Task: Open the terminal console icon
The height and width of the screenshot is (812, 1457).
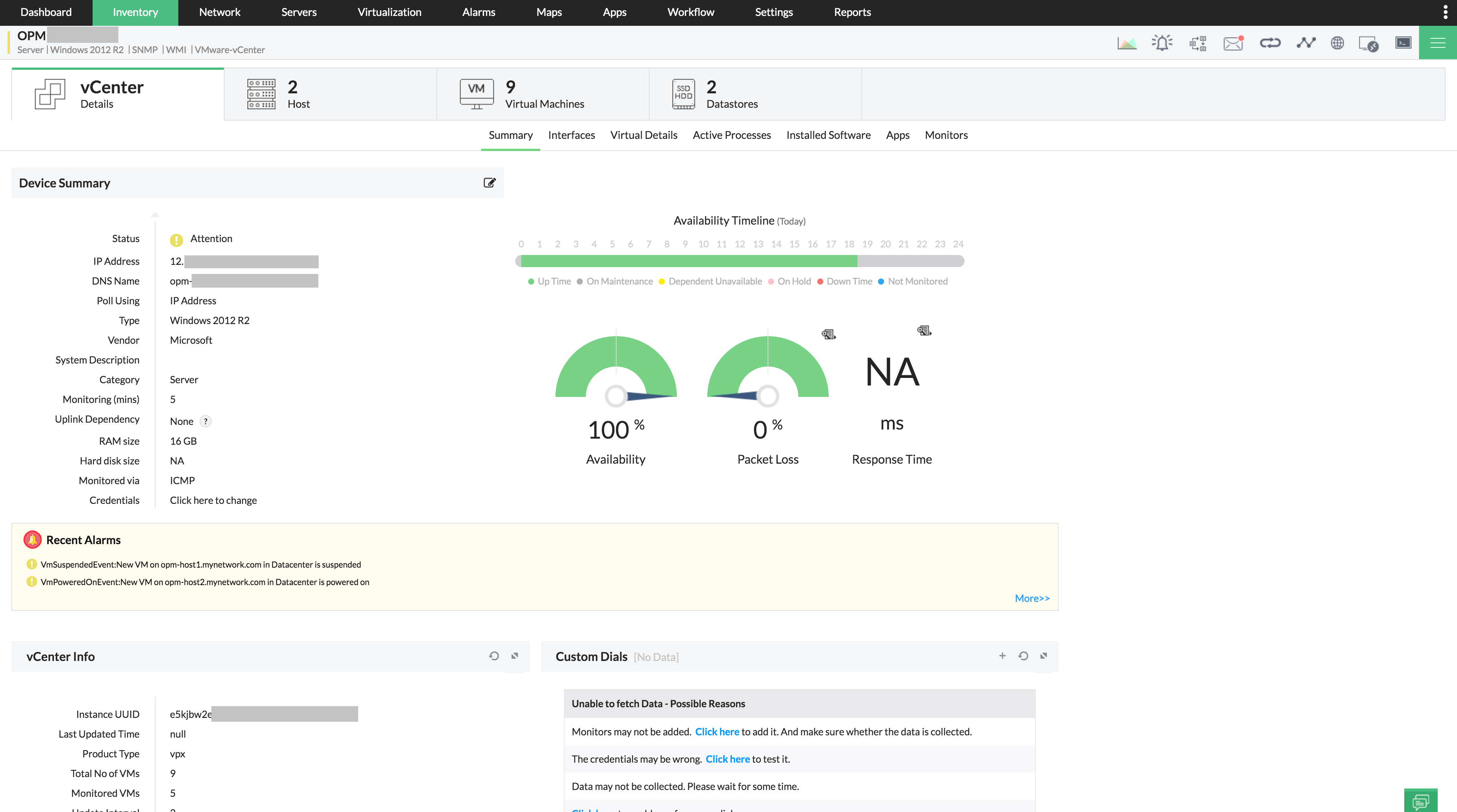Action: click(1403, 43)
